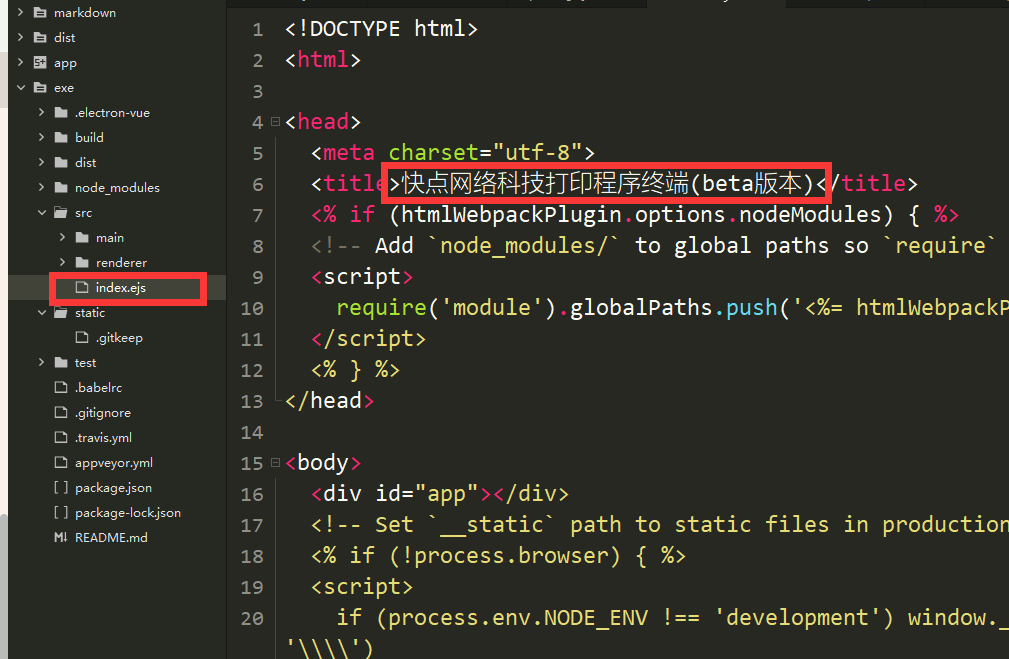Image resolution: width=1009 pixels, height=659 pixels.
Task: Expand the node_modules folder arrow
Action: click(x=41, y=187)
